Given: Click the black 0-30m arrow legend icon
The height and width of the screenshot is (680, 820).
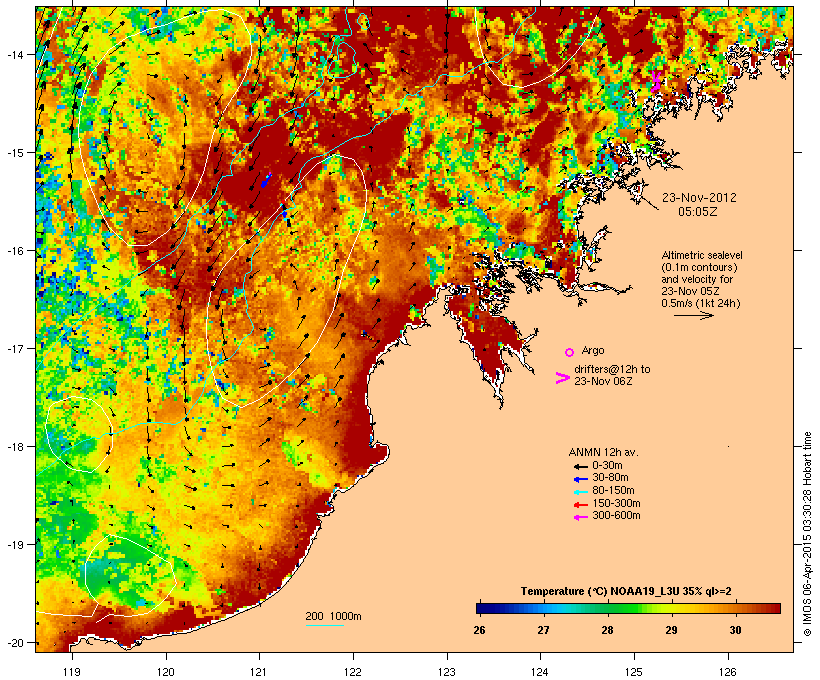Looking at the screenshot, I should tap(580, 466).
